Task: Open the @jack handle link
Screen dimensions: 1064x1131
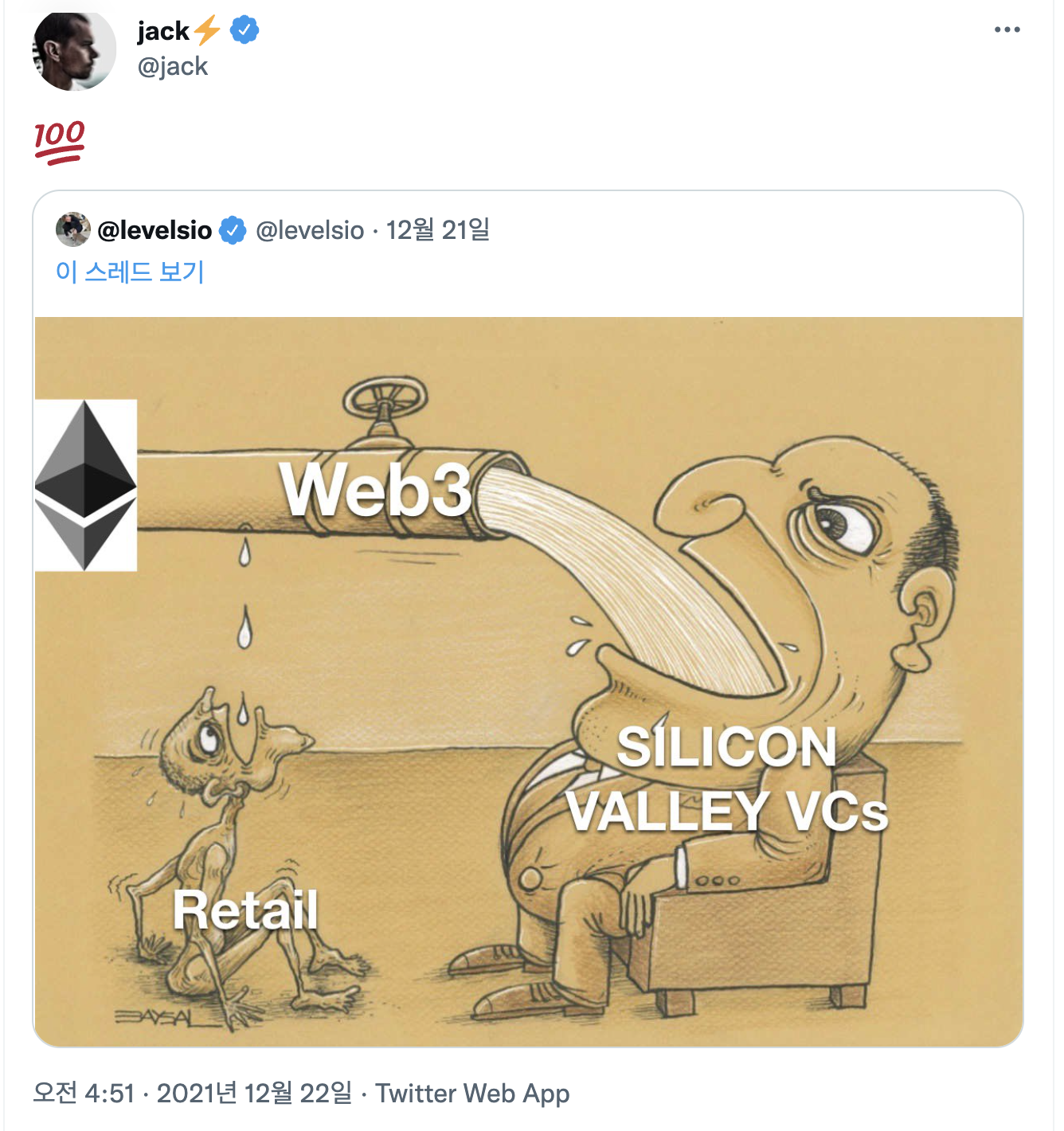Action: click(172, 66)
